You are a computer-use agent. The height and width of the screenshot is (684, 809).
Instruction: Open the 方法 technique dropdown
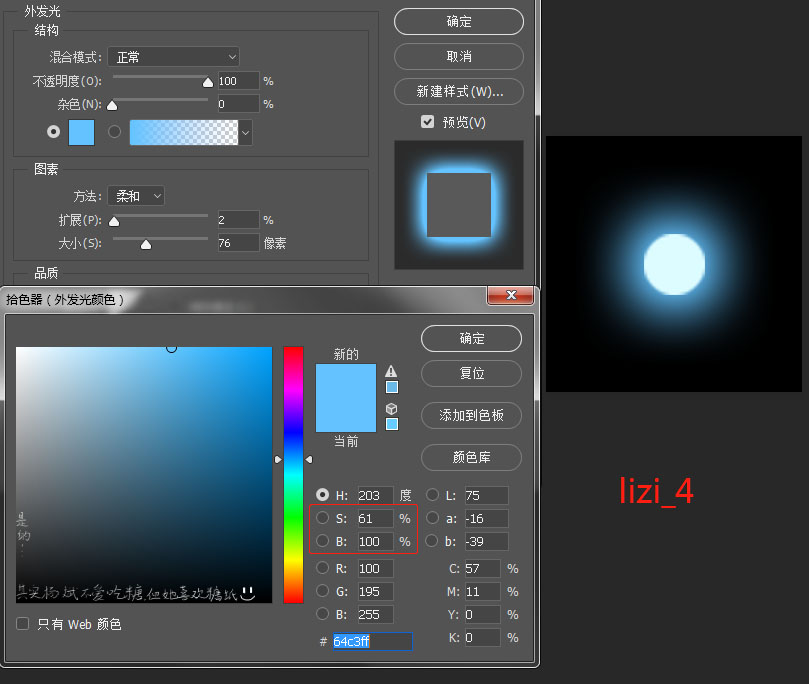tap(137, 196)
